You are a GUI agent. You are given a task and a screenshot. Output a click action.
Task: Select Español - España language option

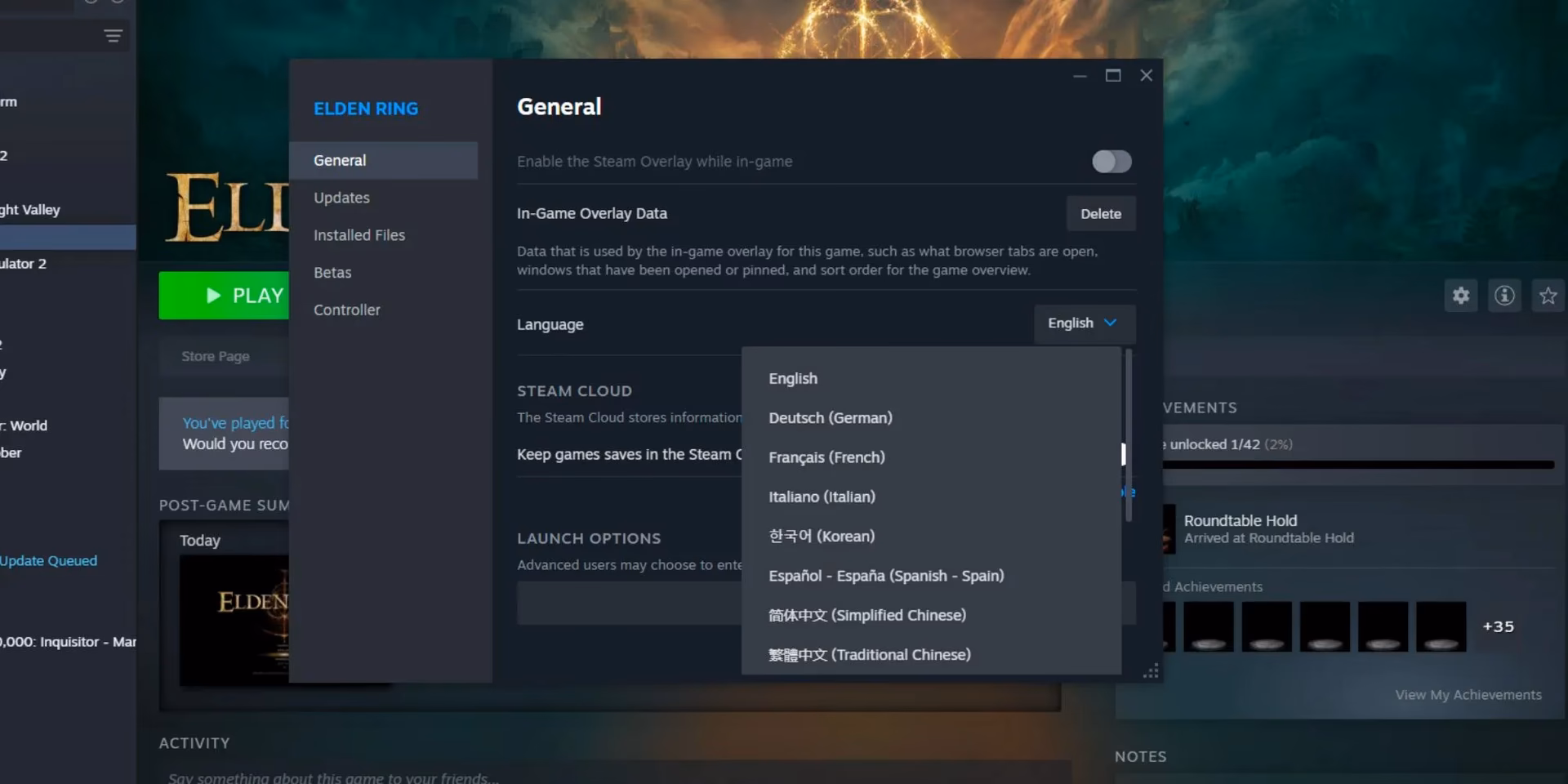931,576
